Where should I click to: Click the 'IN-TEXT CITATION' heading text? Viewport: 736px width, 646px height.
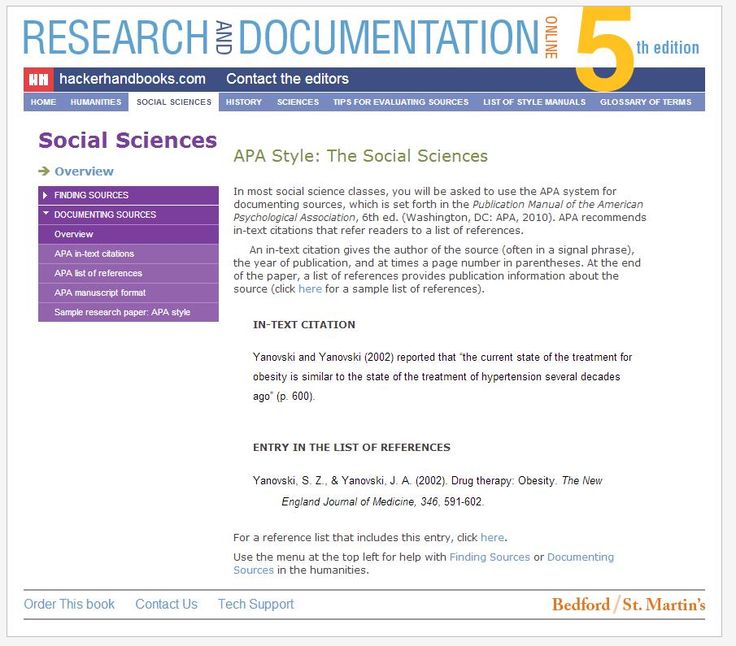304,324
